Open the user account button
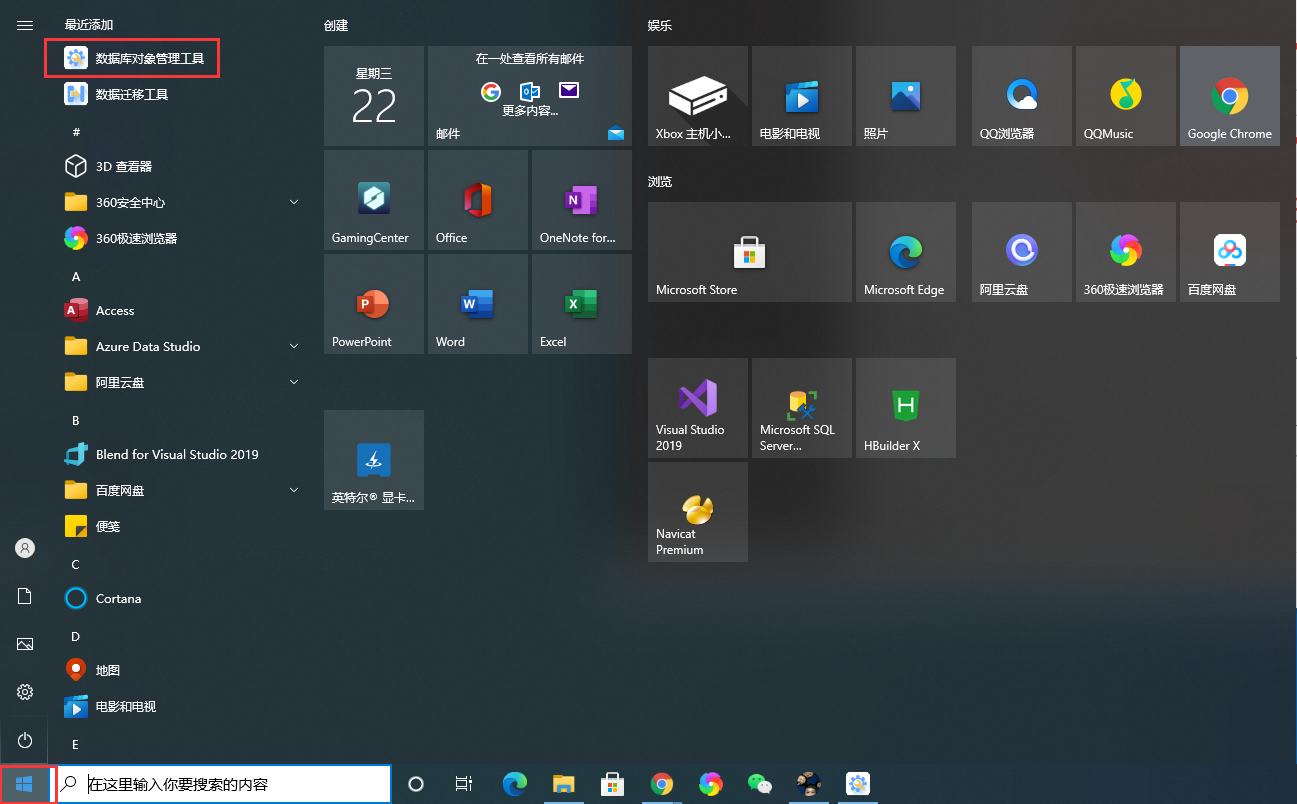This screenshot has width=1297, height=804. click(25, 548)
